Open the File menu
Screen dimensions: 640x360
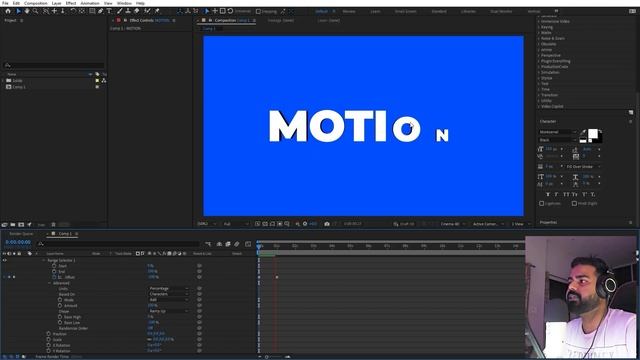coord(5,3)
